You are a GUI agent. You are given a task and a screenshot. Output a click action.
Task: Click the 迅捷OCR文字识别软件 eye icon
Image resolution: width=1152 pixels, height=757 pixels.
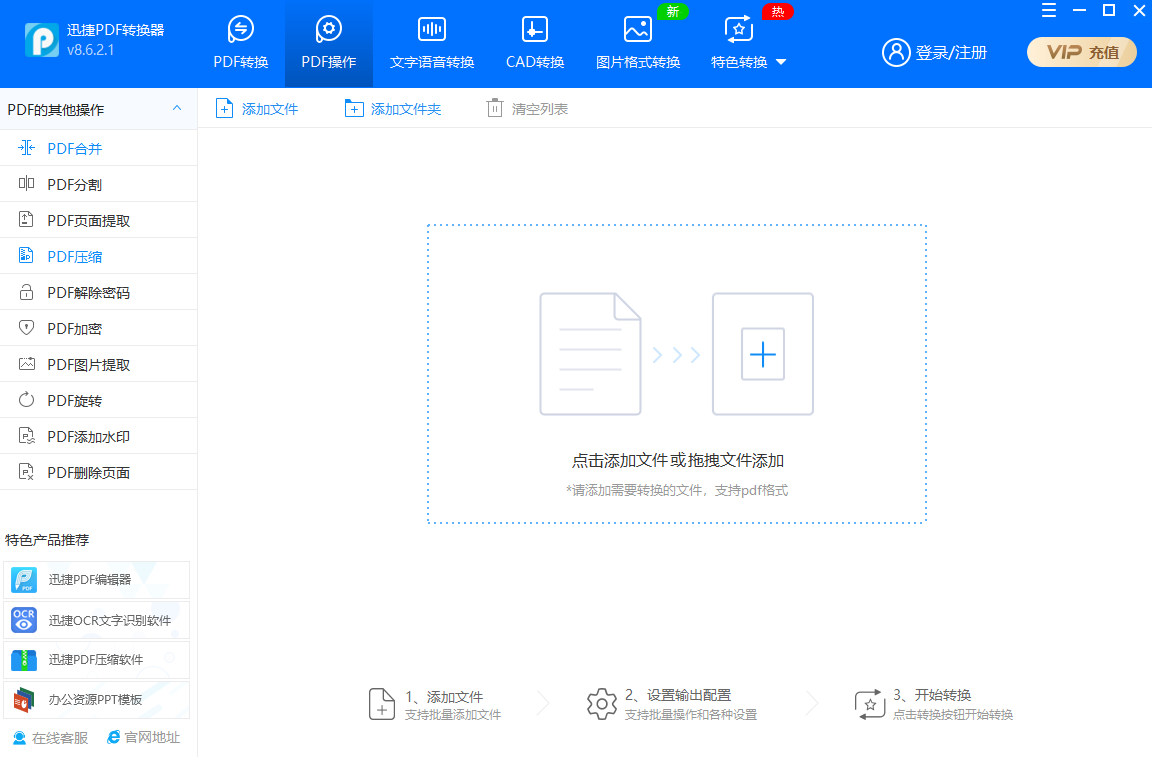[24, 620]
